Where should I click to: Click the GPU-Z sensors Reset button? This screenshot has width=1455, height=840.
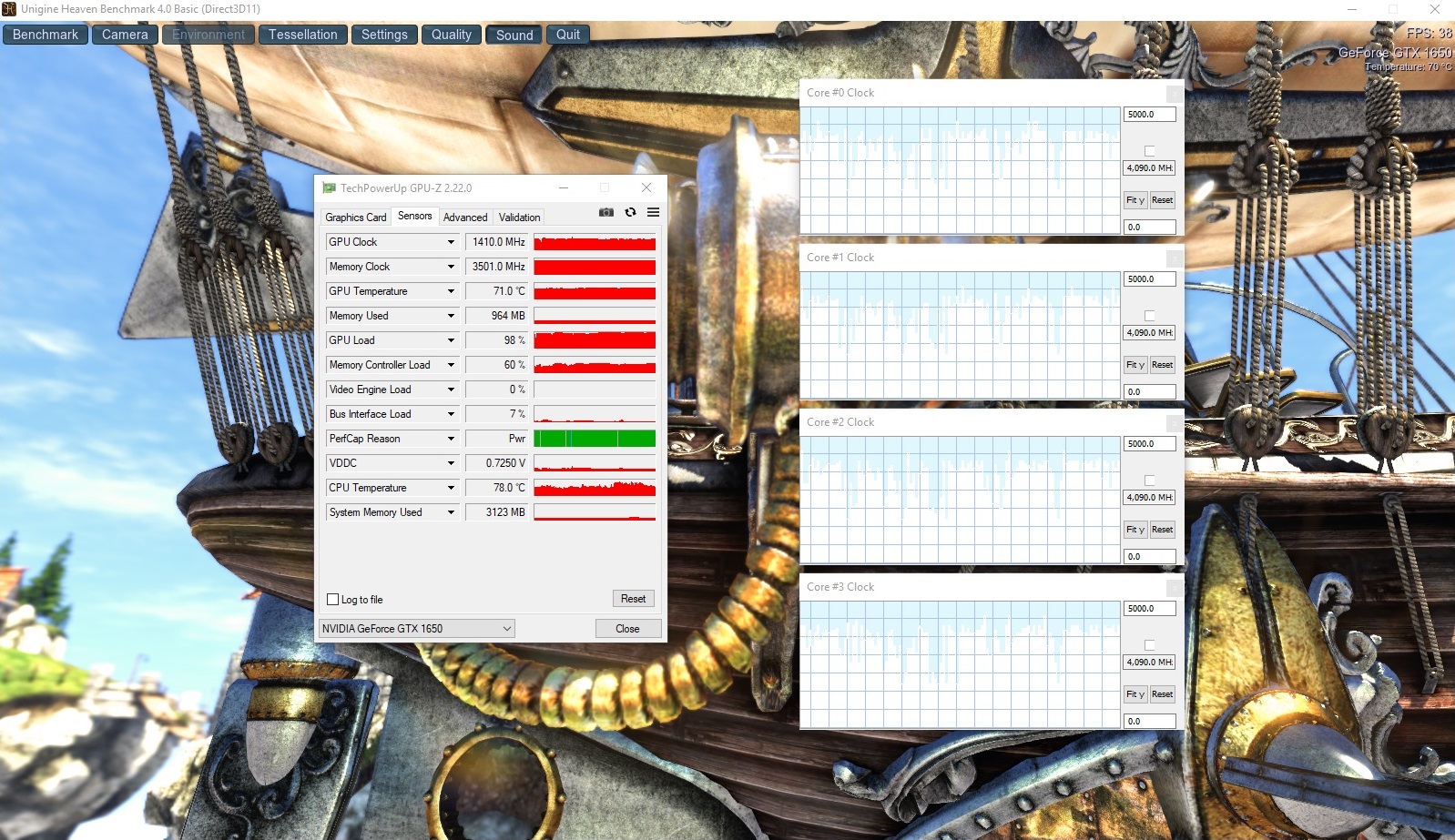tap(633, 599)
